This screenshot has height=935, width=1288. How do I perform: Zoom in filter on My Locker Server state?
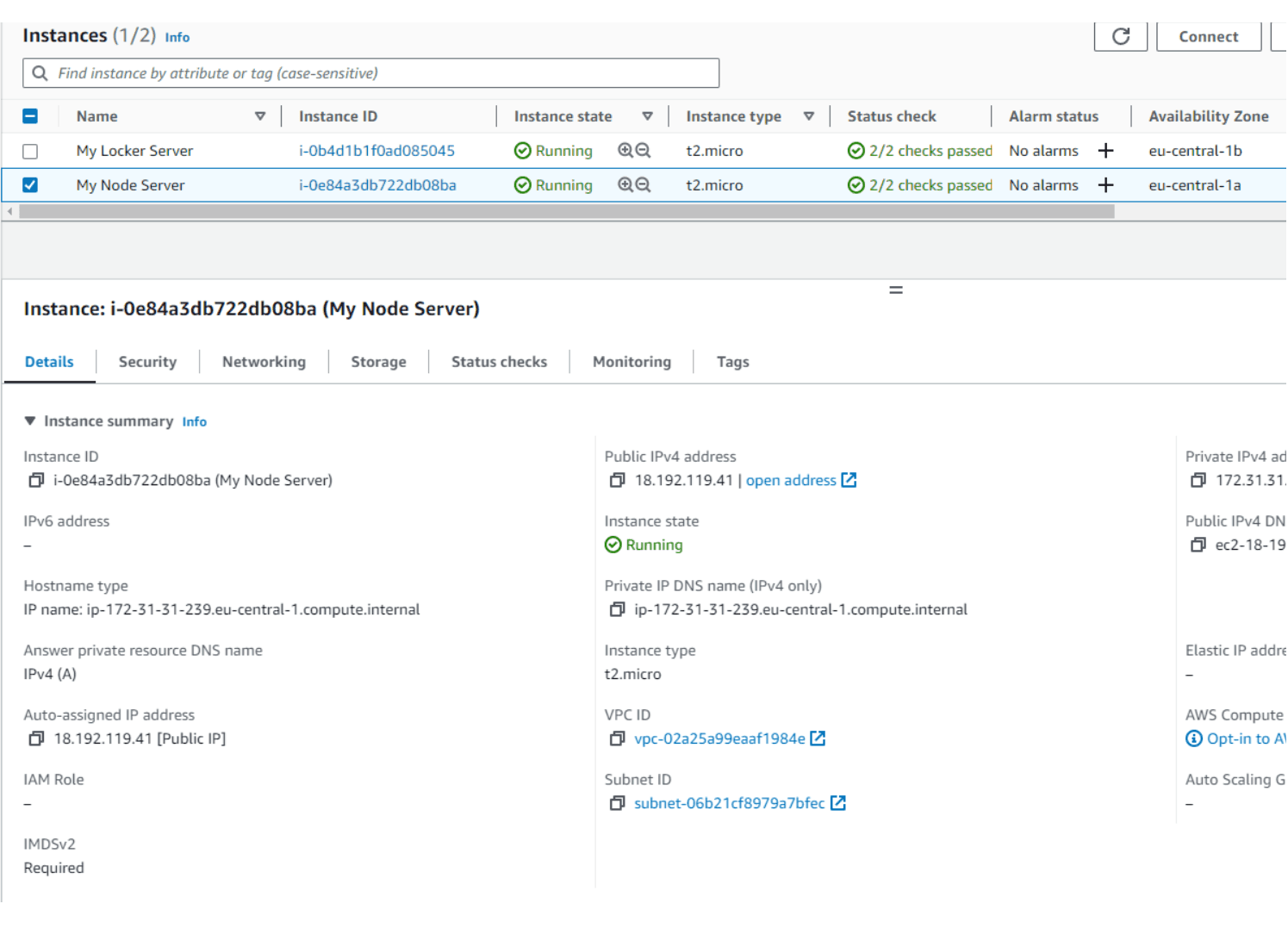[625, 151]
